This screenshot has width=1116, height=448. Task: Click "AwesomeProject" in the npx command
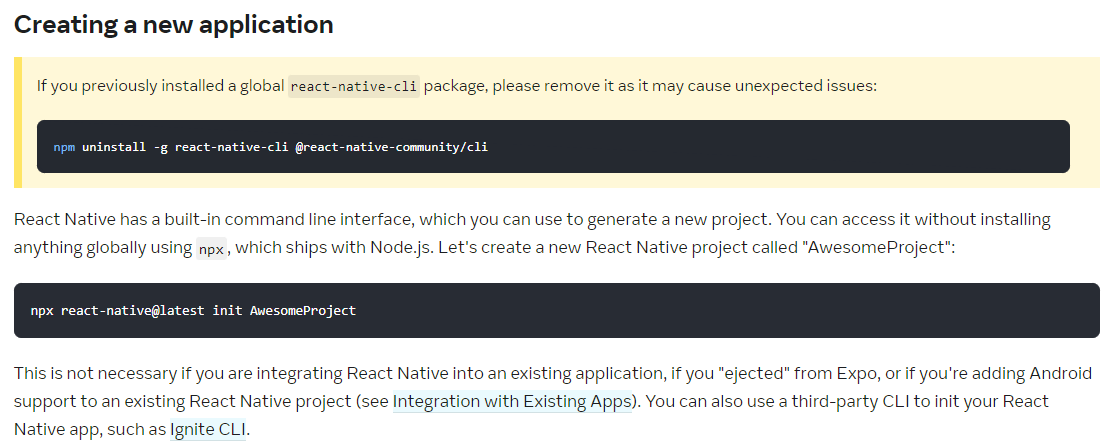[x=302, y=311]
